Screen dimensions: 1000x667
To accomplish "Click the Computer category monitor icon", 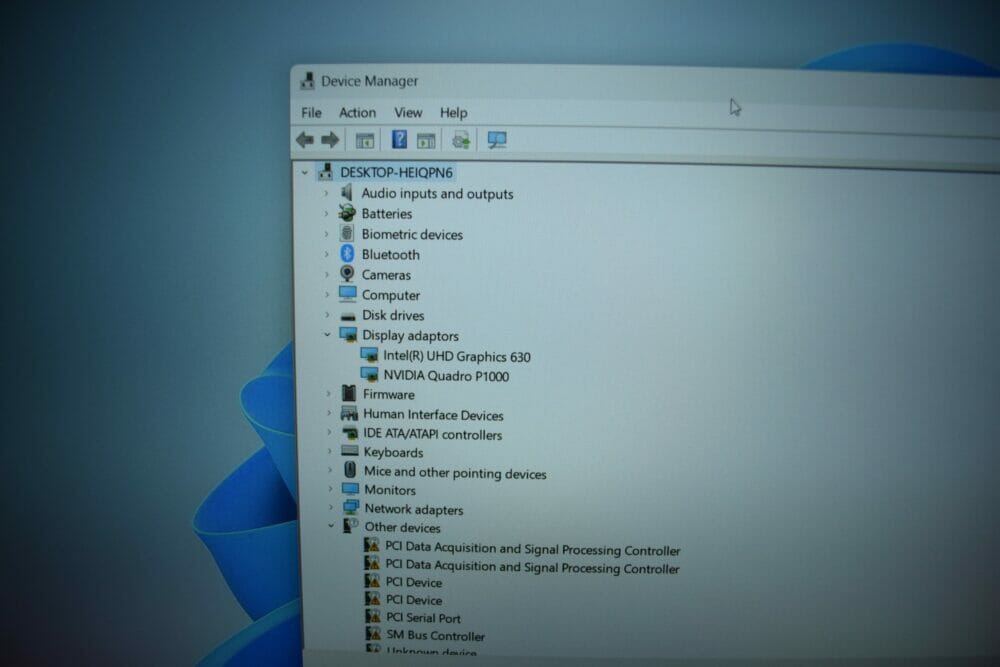I will 348,294.
